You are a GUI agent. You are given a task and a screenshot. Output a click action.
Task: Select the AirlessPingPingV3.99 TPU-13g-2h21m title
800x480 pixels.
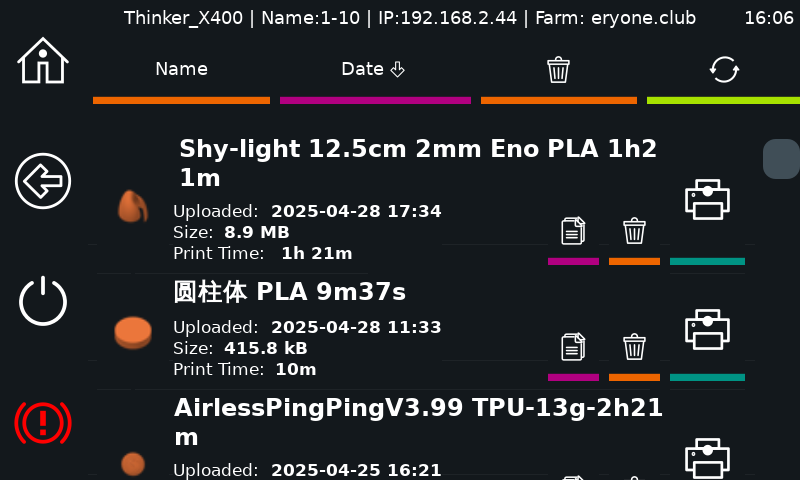(x=418, y=422)
